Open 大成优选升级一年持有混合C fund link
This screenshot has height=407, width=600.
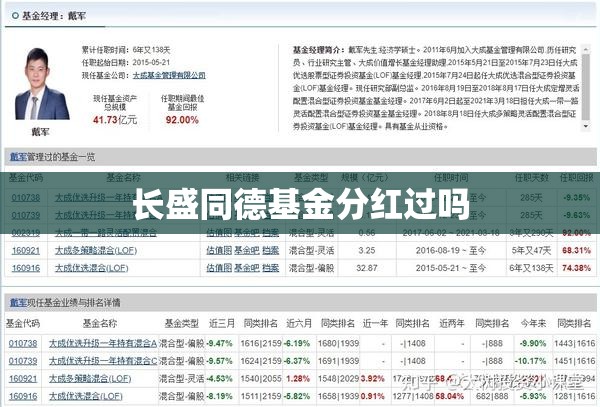103,361
